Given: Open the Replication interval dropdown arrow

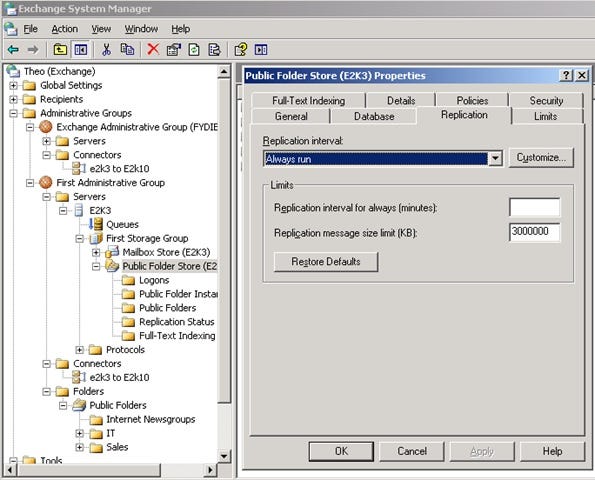Looking at the screenshot, I should click(495, 159).
